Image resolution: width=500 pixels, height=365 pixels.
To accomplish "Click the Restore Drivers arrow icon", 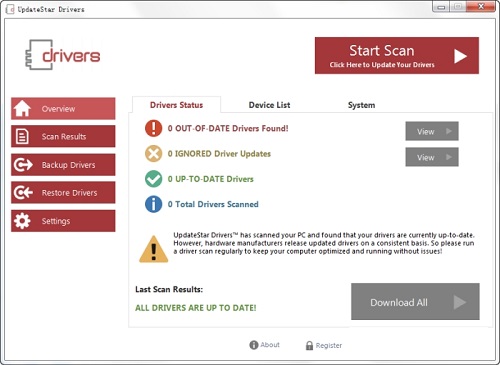I will [23, 192].
